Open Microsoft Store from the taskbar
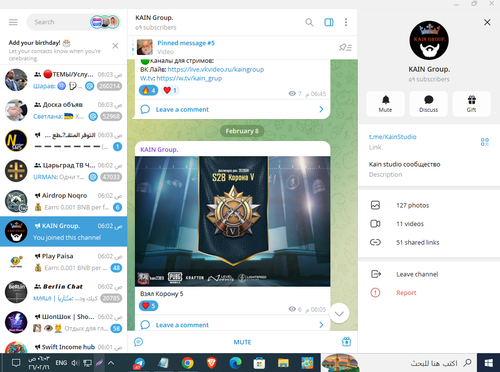This screenshot has height=372, width=500. [259, 363]
